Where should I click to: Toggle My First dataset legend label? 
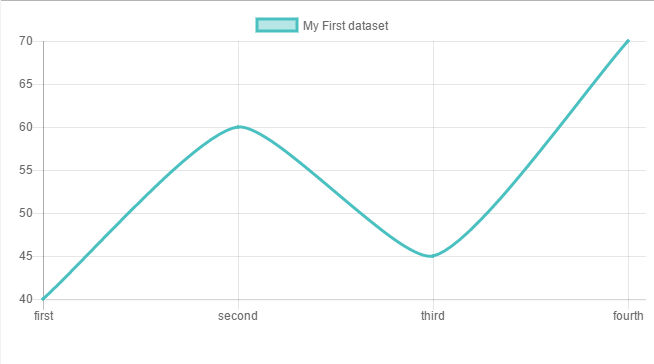(345, 25)
